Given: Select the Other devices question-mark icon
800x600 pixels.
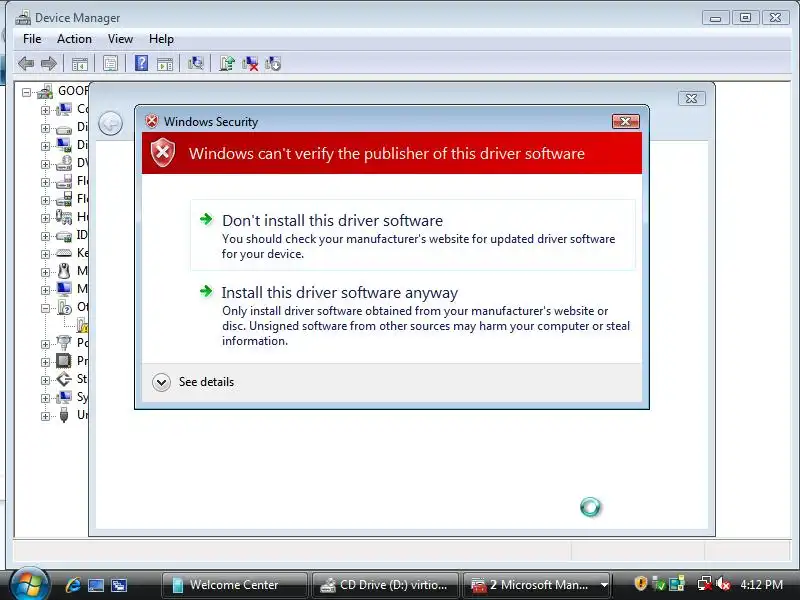Looking at the screenshot, I should click(65, 307).
